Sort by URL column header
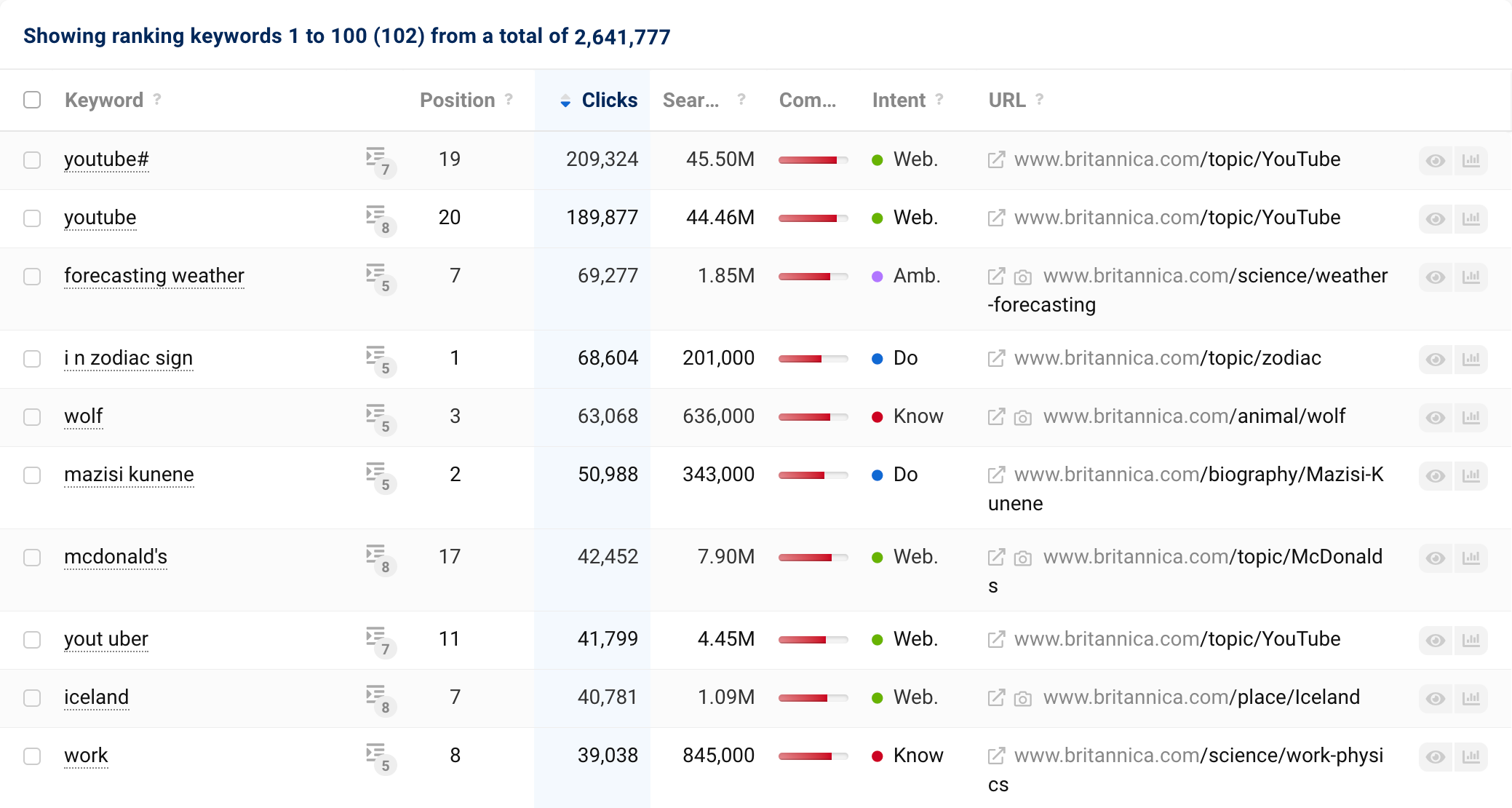 coord(1007,100)
